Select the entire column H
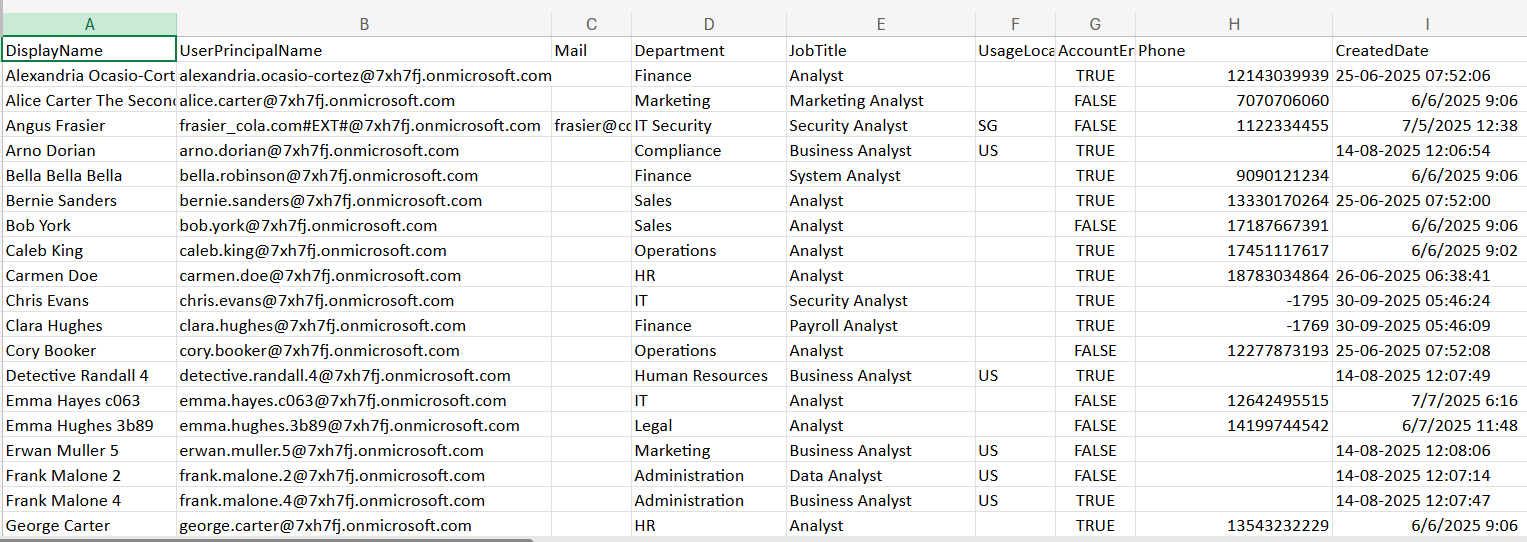Viewport: 1527px width, 542px height. pyautogui.click(x=1234, y=24)
